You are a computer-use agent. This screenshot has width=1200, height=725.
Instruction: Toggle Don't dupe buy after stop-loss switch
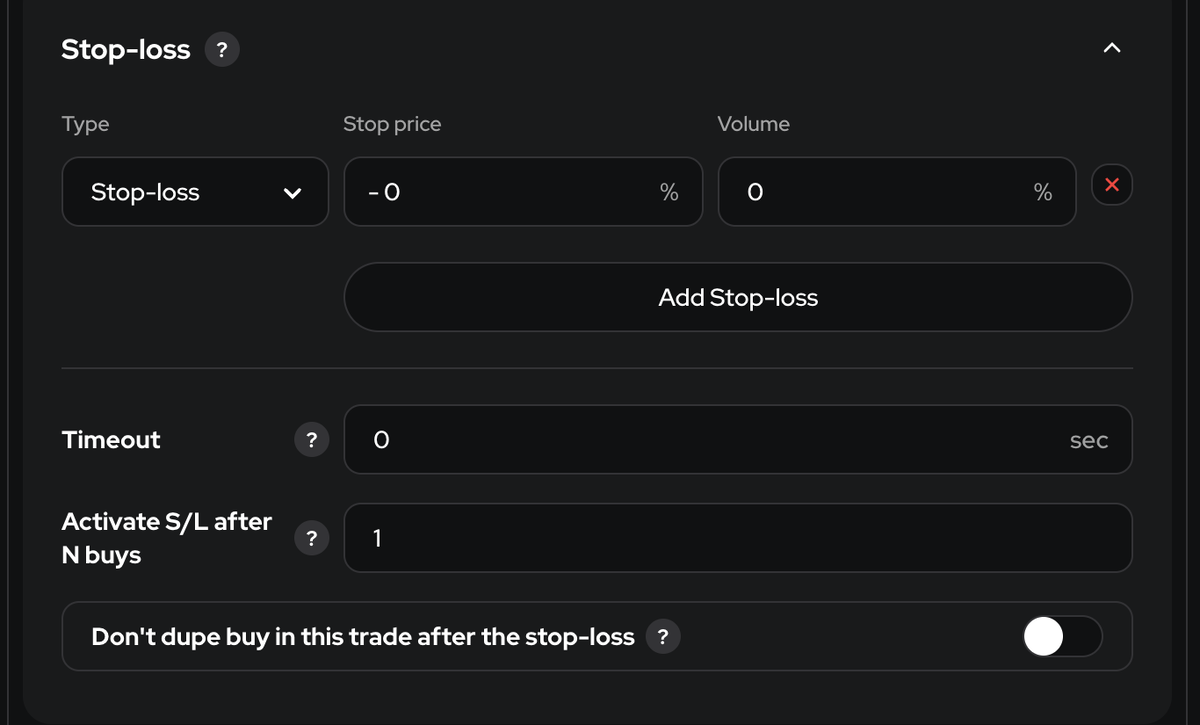1061,636
